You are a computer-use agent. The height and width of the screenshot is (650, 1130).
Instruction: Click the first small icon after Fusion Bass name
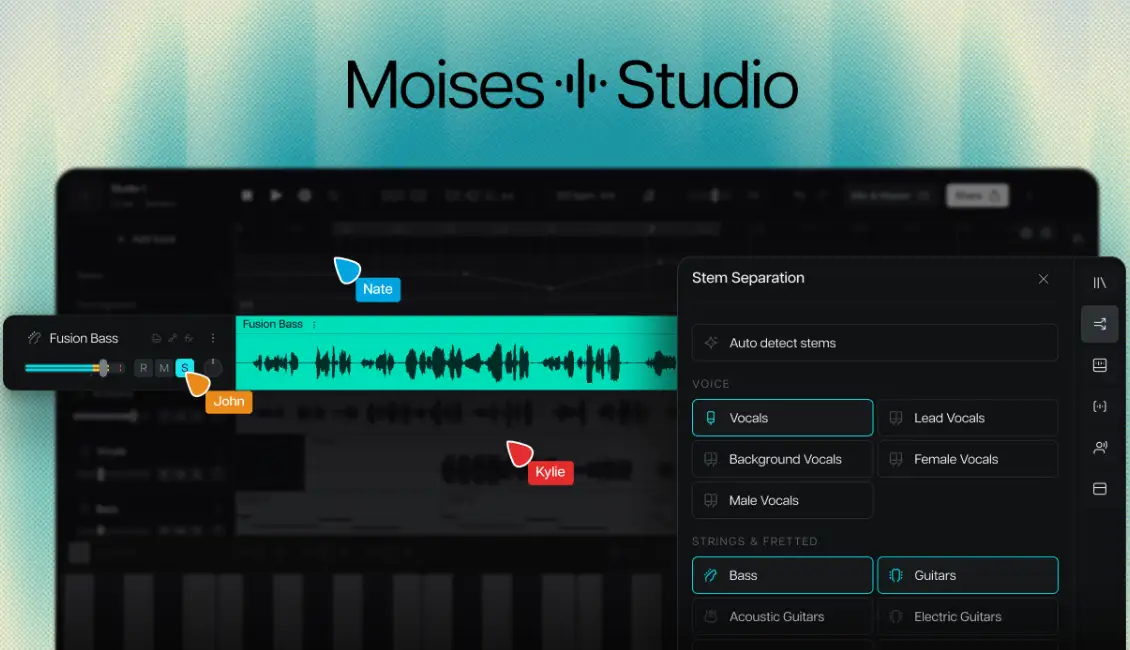point(156,338)
